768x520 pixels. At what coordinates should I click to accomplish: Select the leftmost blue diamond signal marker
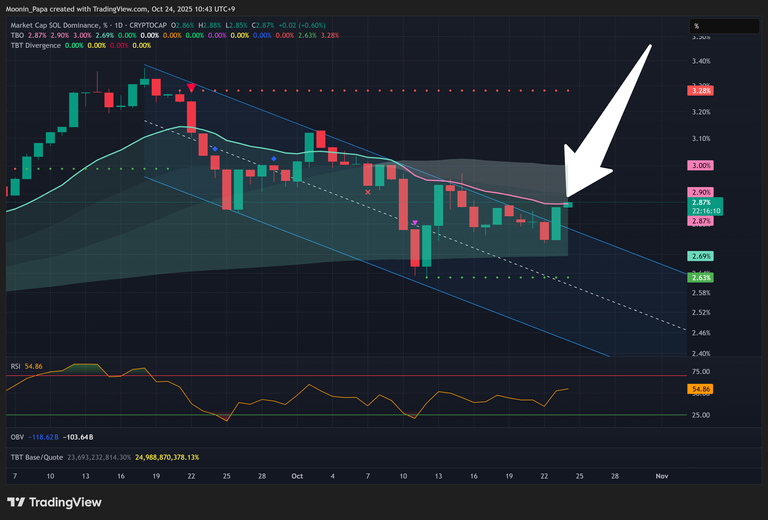(x=214, y=148)
